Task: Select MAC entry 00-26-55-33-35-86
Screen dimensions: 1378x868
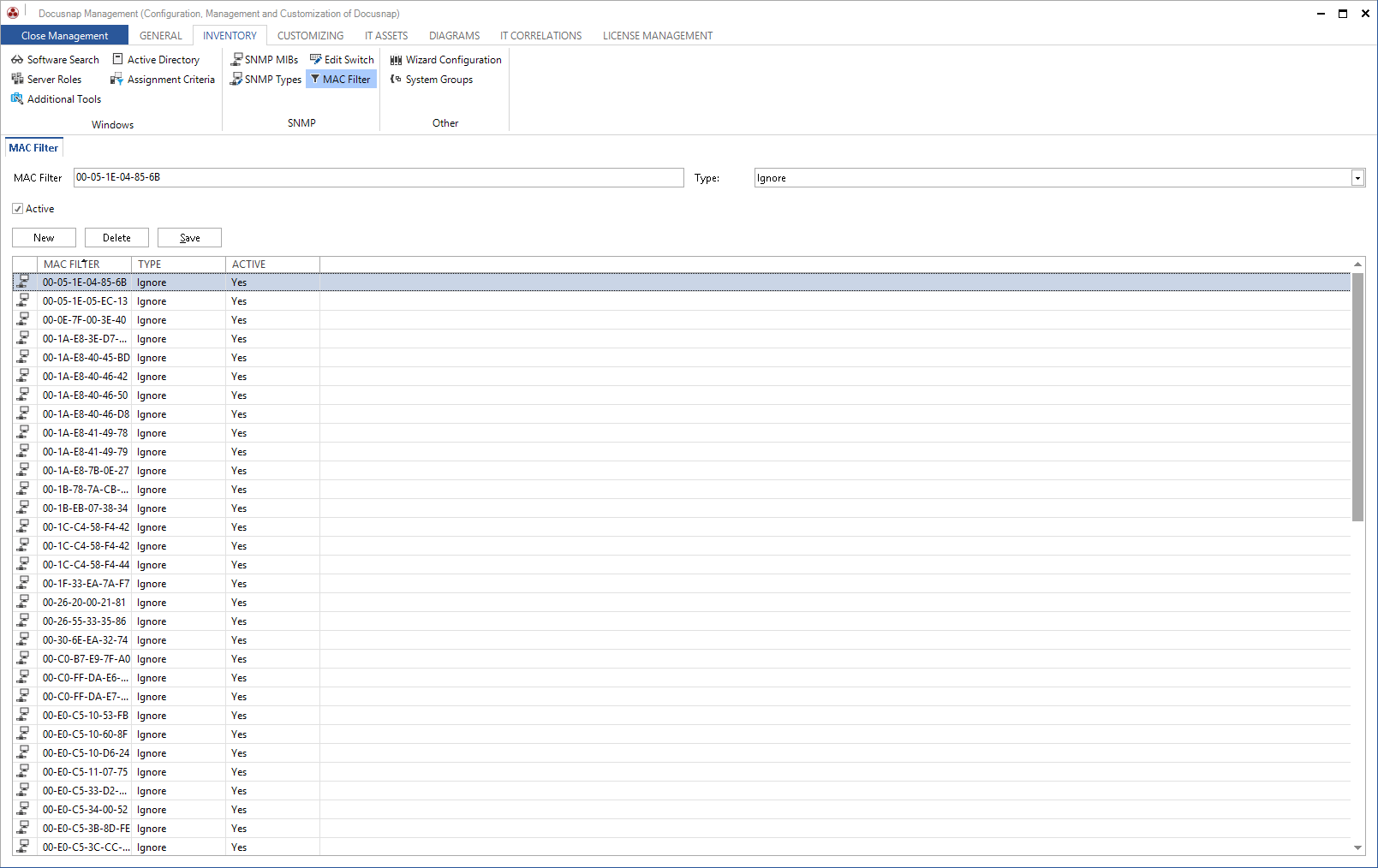Action: click(x=84, y=621)
